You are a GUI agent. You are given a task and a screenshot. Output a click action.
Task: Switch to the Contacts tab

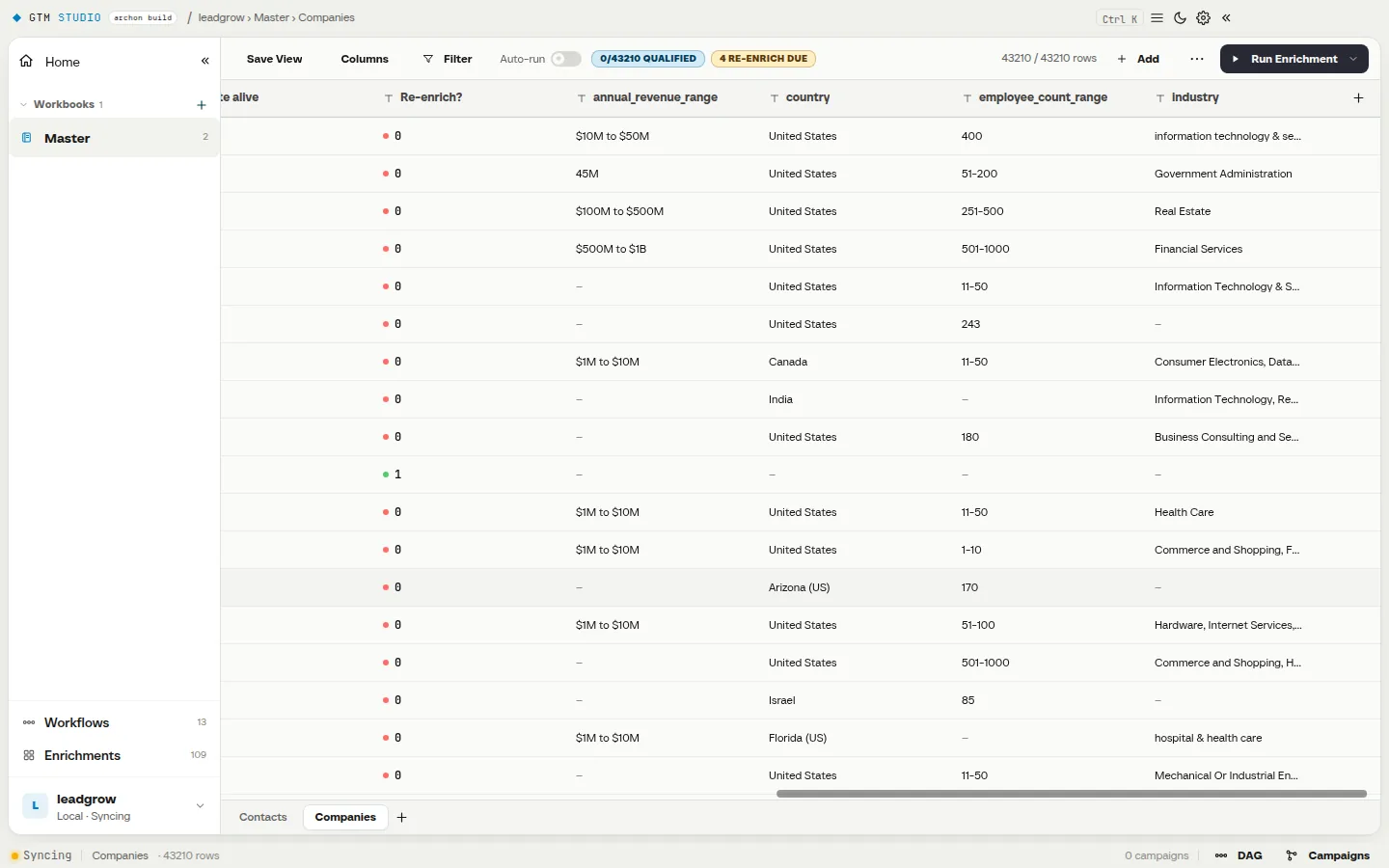[263, 817]
